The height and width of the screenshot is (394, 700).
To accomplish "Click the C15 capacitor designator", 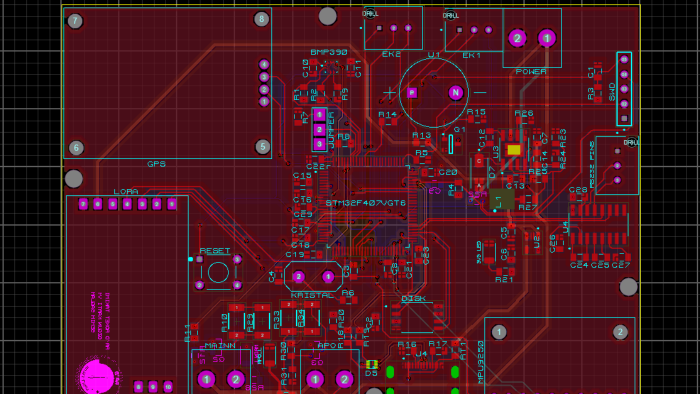I will pos(302,176).
